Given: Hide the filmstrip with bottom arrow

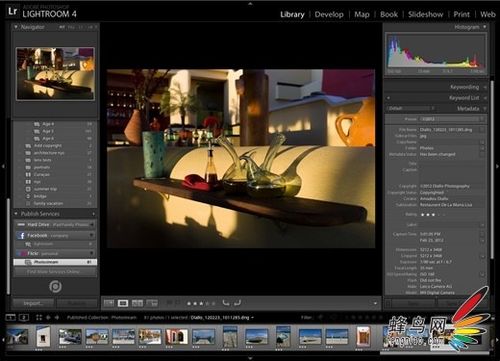Looking at the screenshot, I should click(x=250, y=358).
